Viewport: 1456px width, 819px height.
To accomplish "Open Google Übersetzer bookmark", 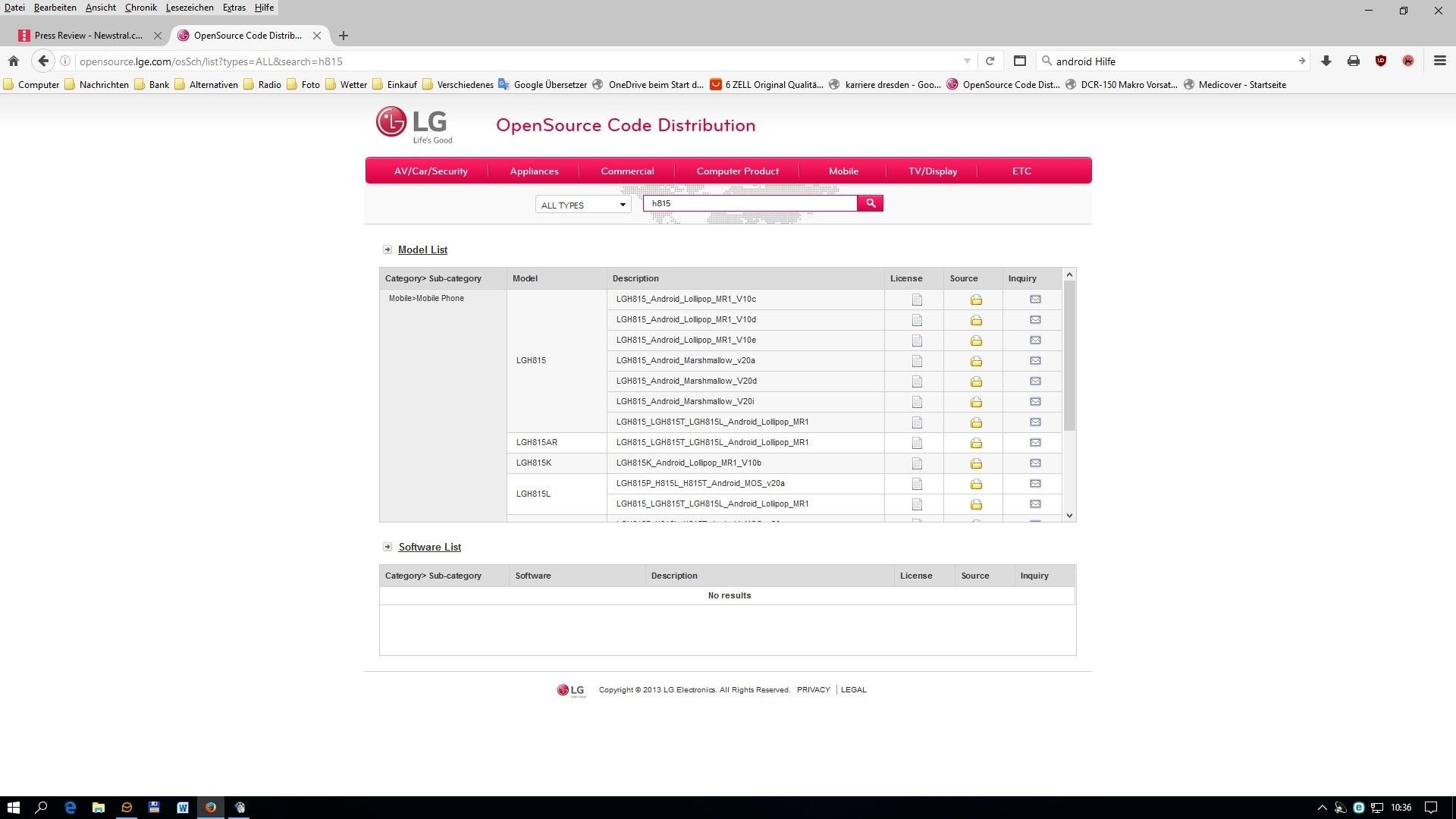I will (x=542, y=85).
